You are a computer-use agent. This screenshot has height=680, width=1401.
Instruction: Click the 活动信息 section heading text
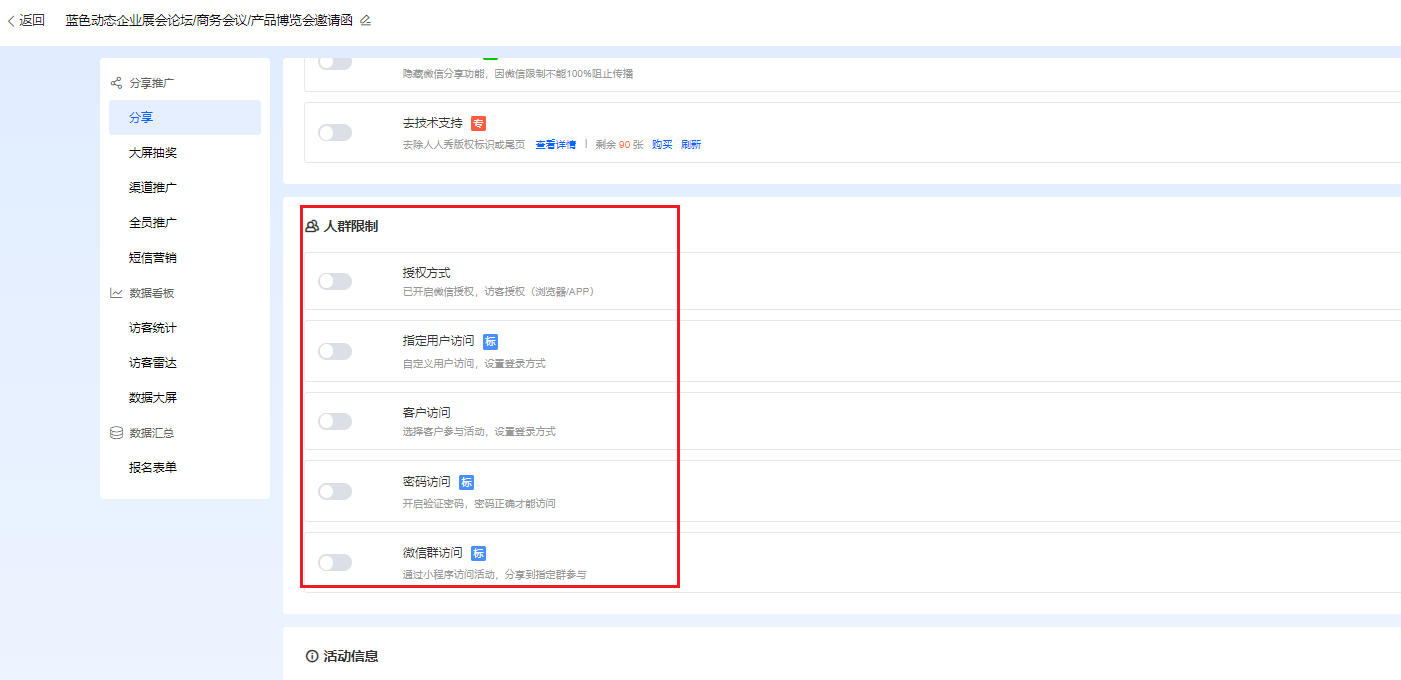pos(351,656)
